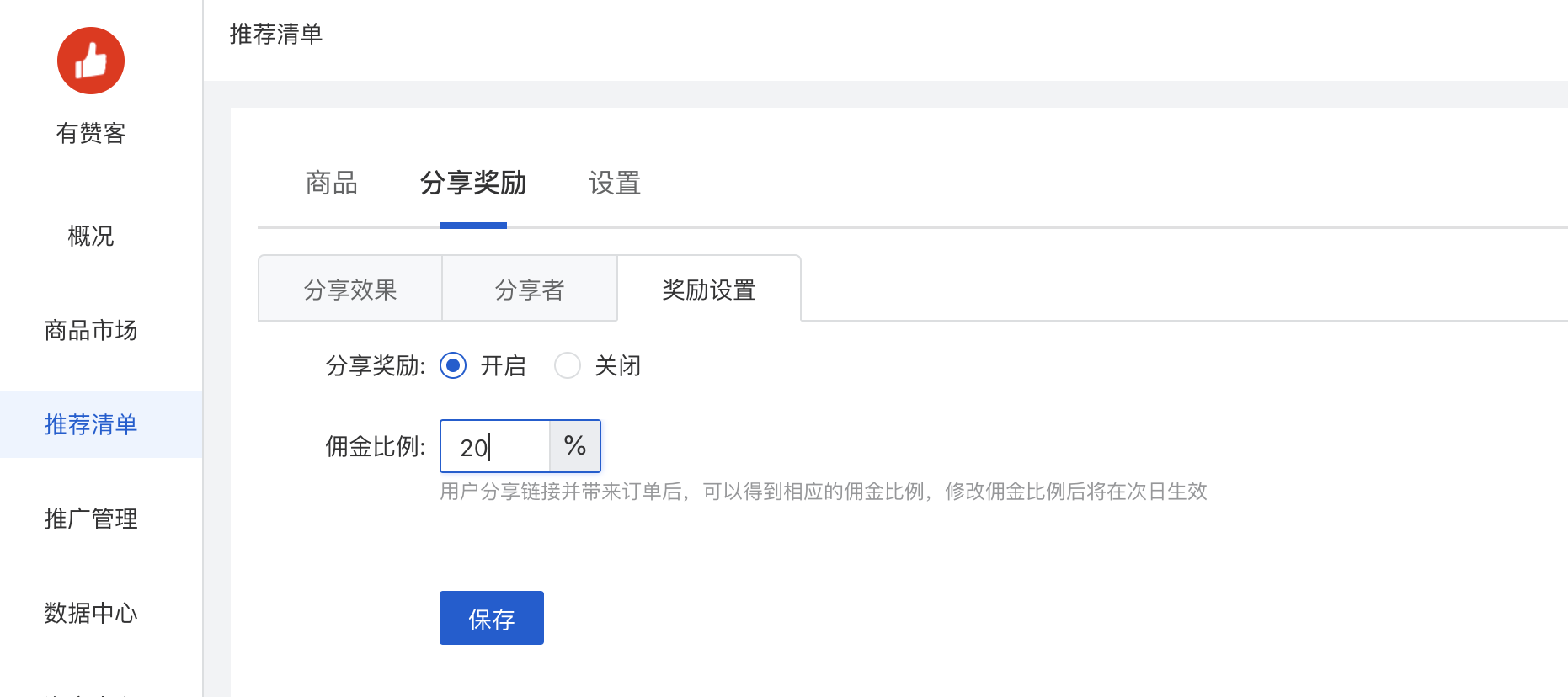Disable sharing reward with 关闭 radio
Viewport: 1568px width, 697px height.
pos(568,365)
